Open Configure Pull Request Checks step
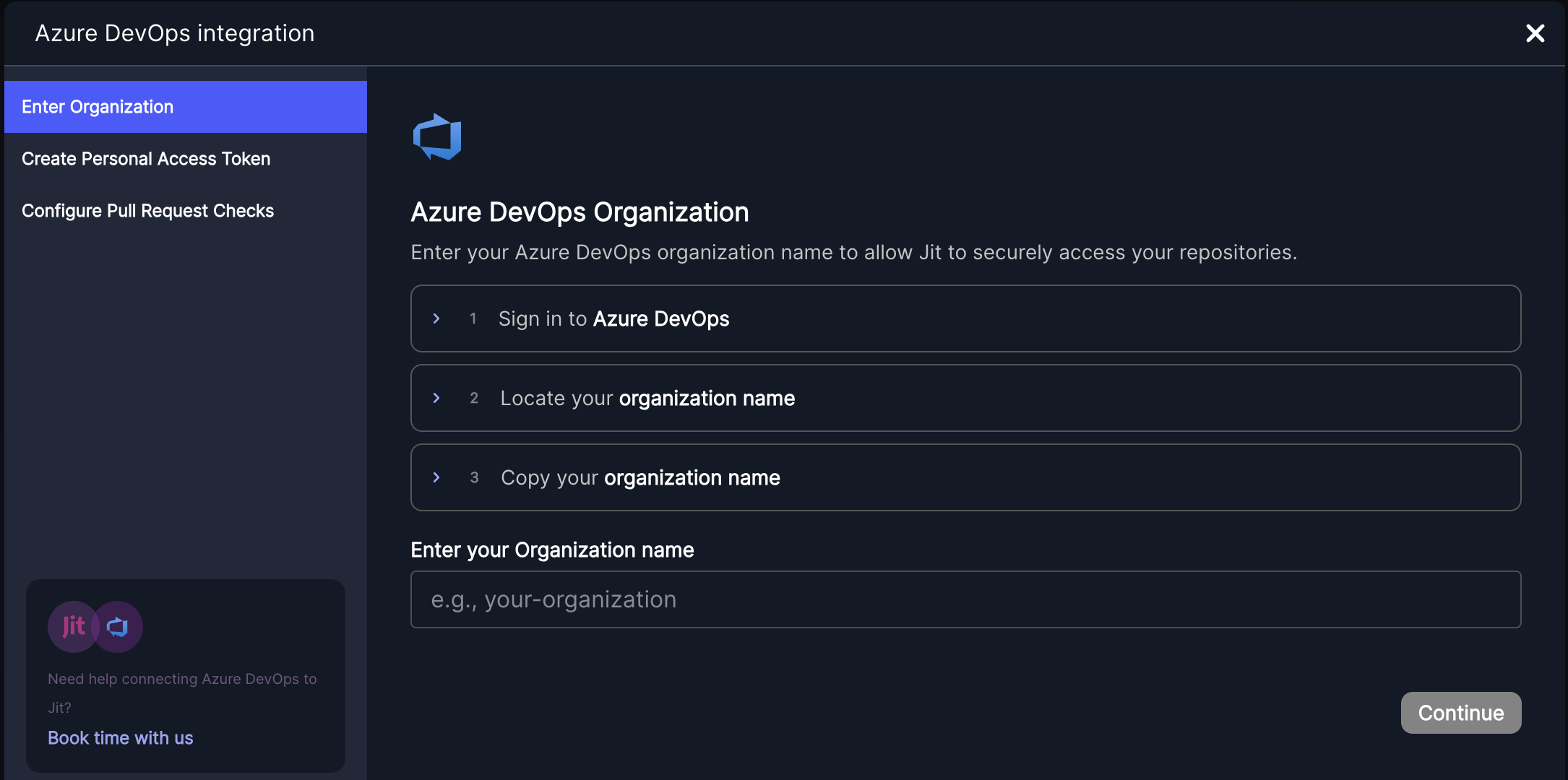Image resolution: width=1568 pixels, height=780 pixels. [147, 211]
